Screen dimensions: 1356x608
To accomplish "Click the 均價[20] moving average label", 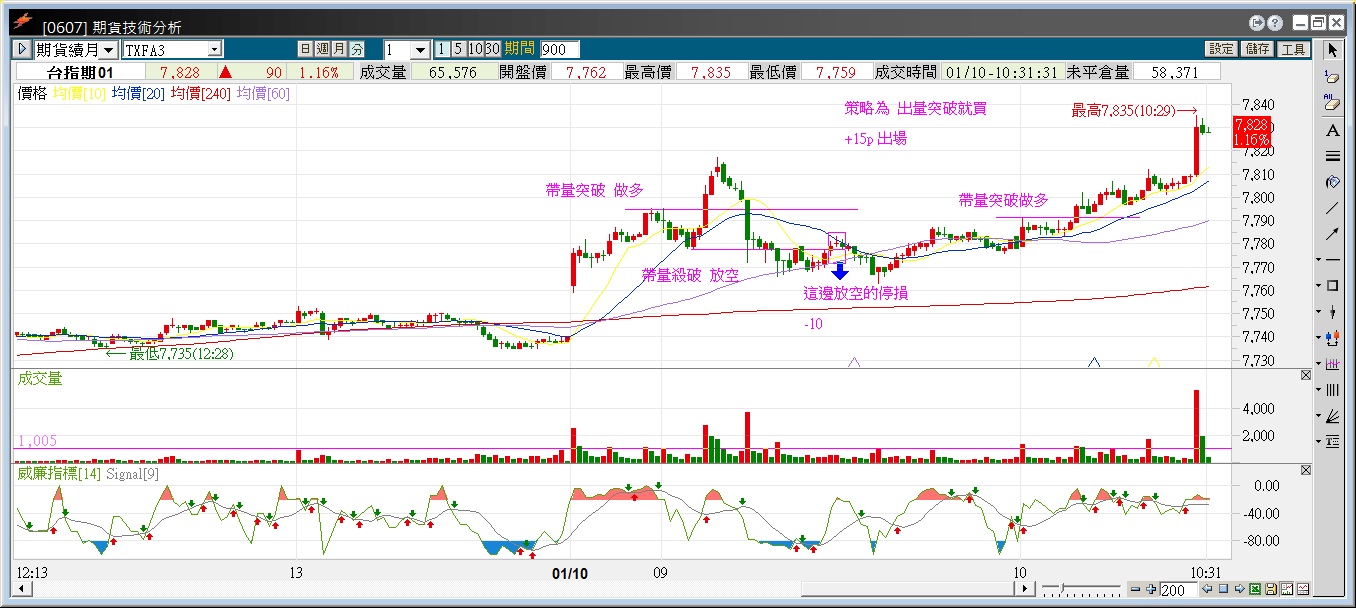I will 138,93.
